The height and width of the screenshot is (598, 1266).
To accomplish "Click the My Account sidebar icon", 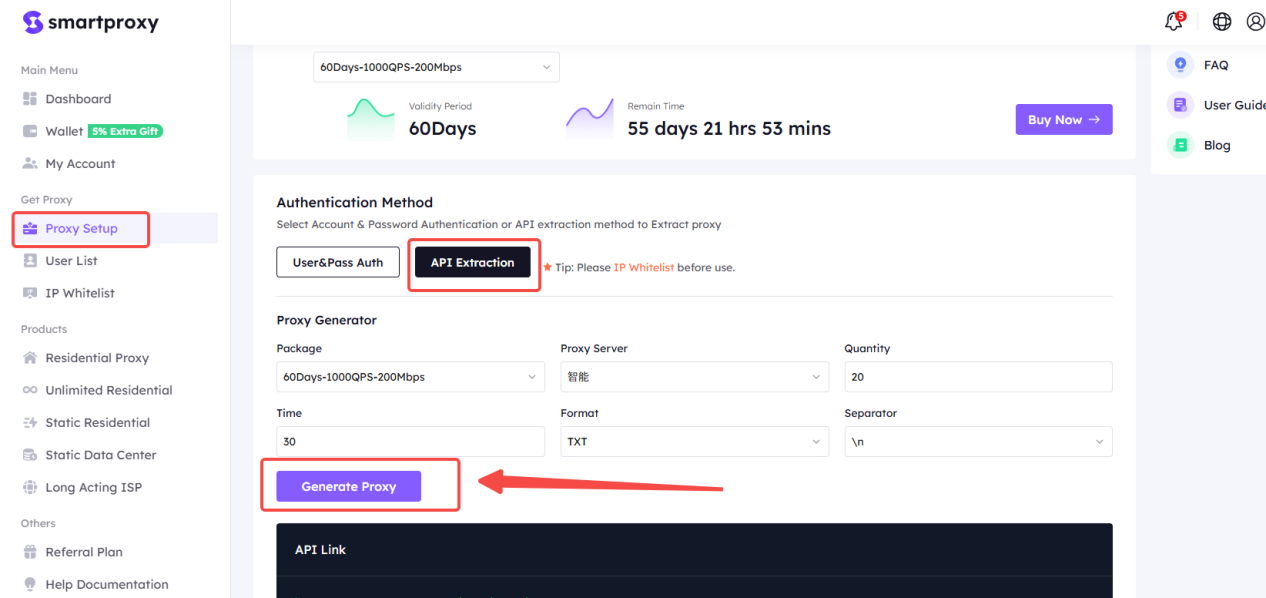I will (x=30, y=164).
